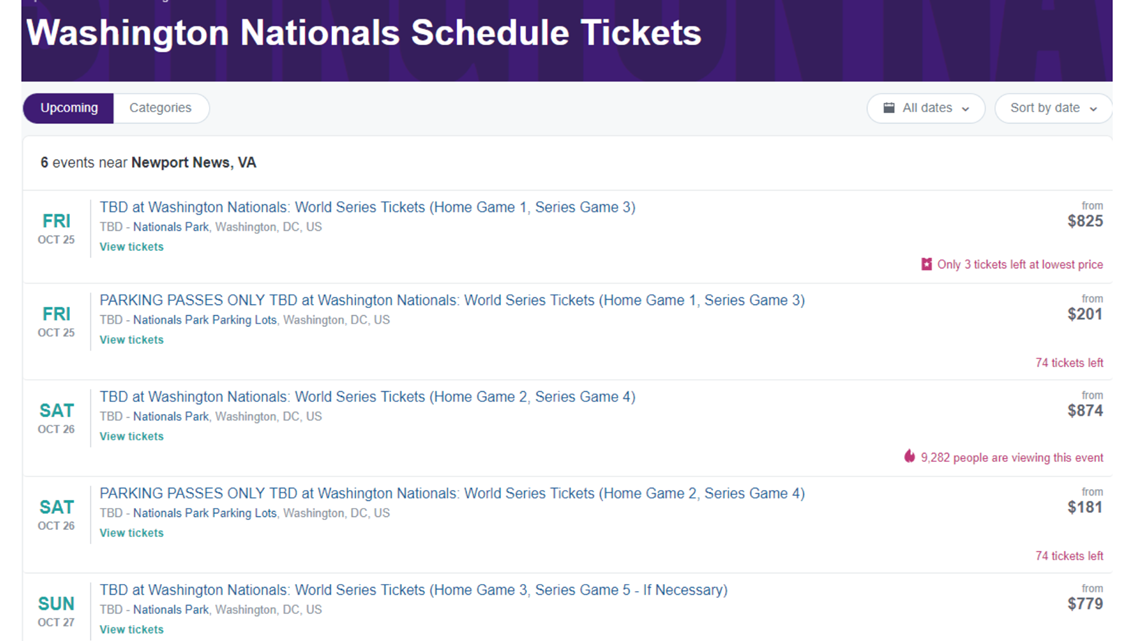
Task: Open the All dates filter
Action: [926, 108]
